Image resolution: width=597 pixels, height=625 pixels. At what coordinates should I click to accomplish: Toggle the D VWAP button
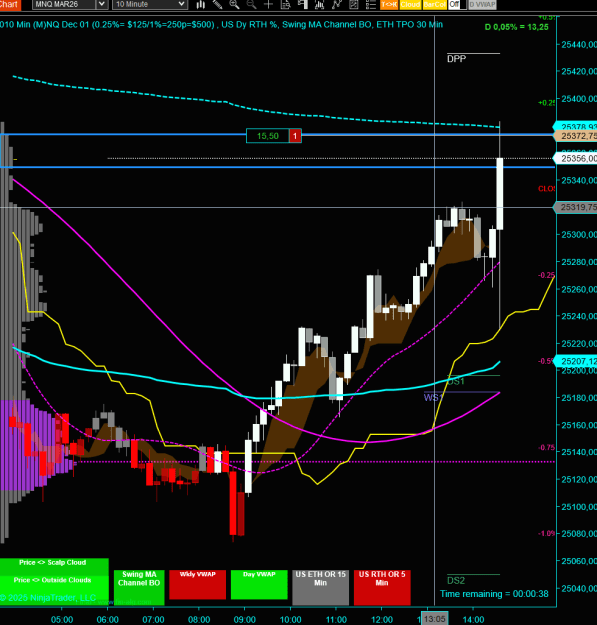(482, 4)
